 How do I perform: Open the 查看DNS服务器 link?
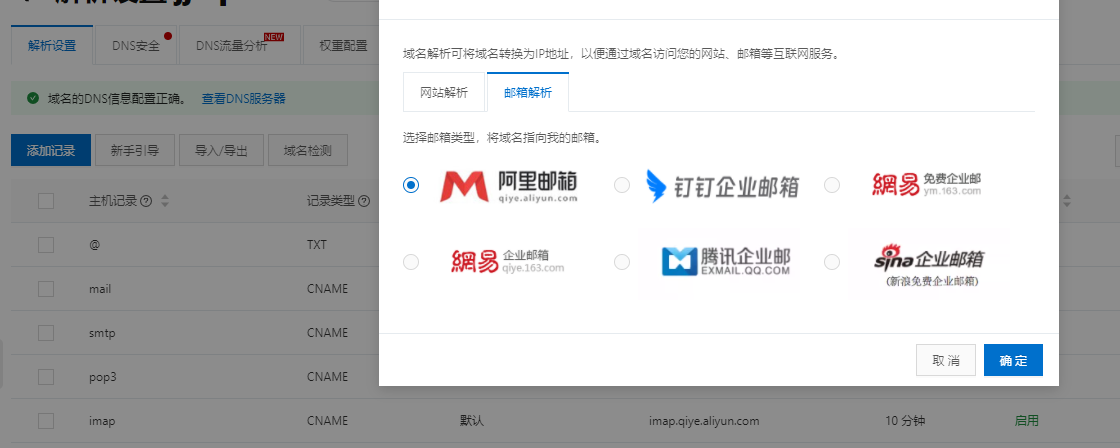(x=243, y=98)
